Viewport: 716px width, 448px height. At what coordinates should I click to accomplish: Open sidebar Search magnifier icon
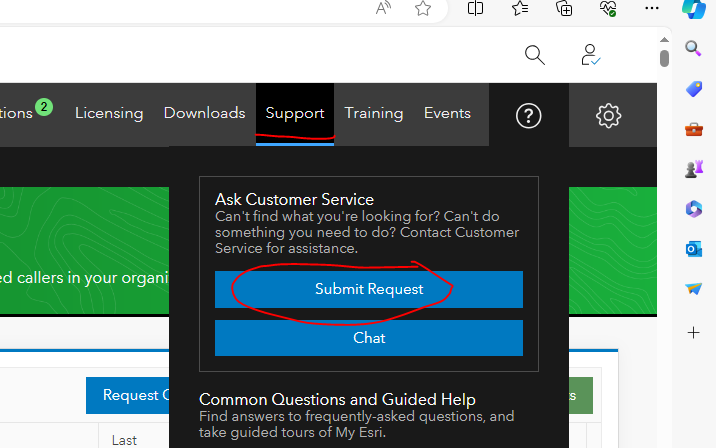[694, 48]
